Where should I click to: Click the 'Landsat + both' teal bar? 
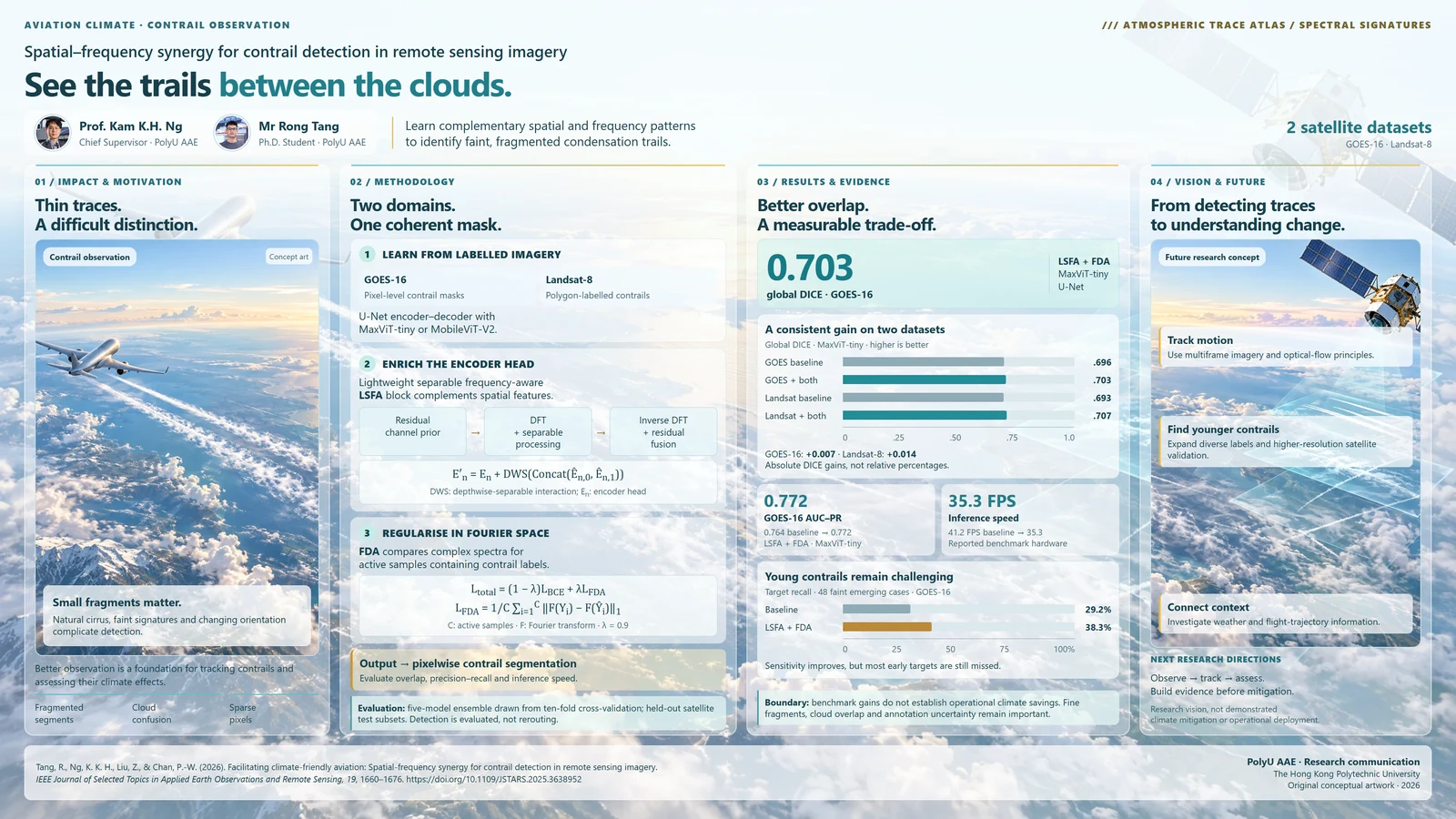click(x=925, y=416)
